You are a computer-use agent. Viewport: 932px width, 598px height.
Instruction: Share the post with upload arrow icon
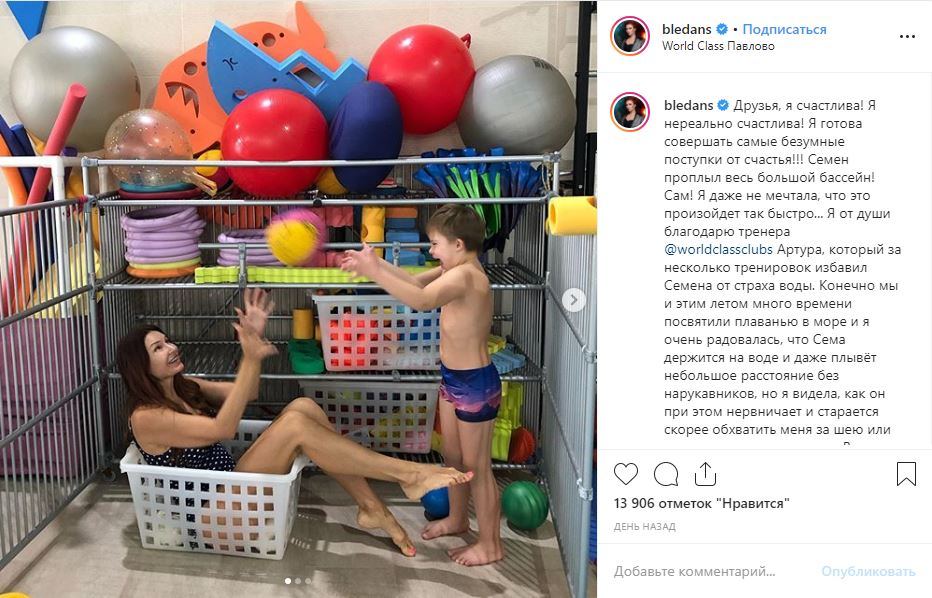705,474
